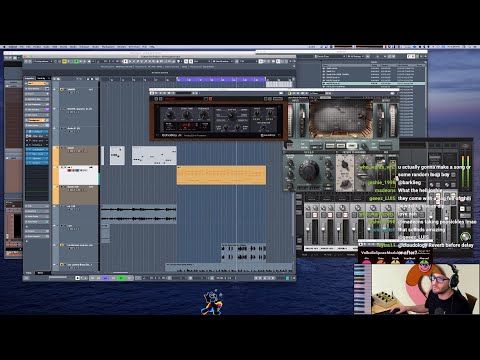Select the highlighted arrow selection tool in toolbar

pyautogui.click(x=126, y=61)
